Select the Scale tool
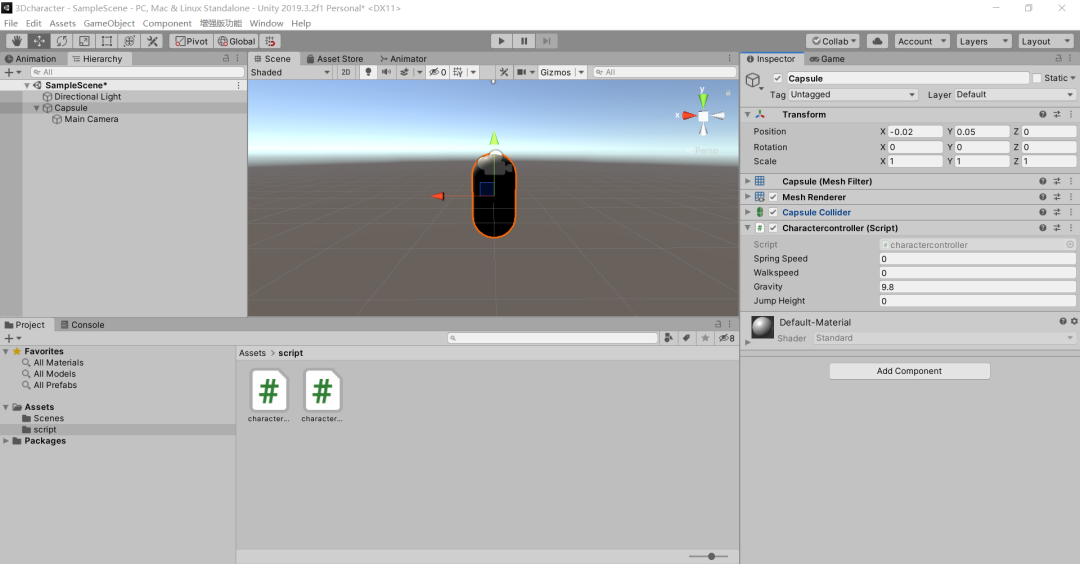1080x564 pixels. [84, 41]
